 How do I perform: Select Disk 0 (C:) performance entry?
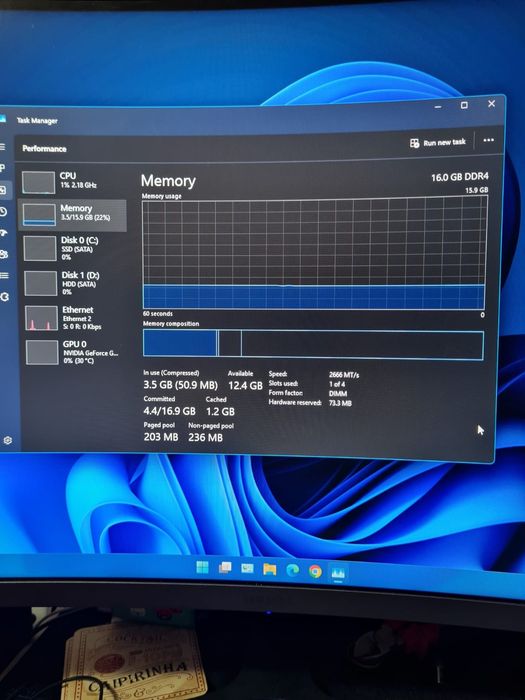74,249
